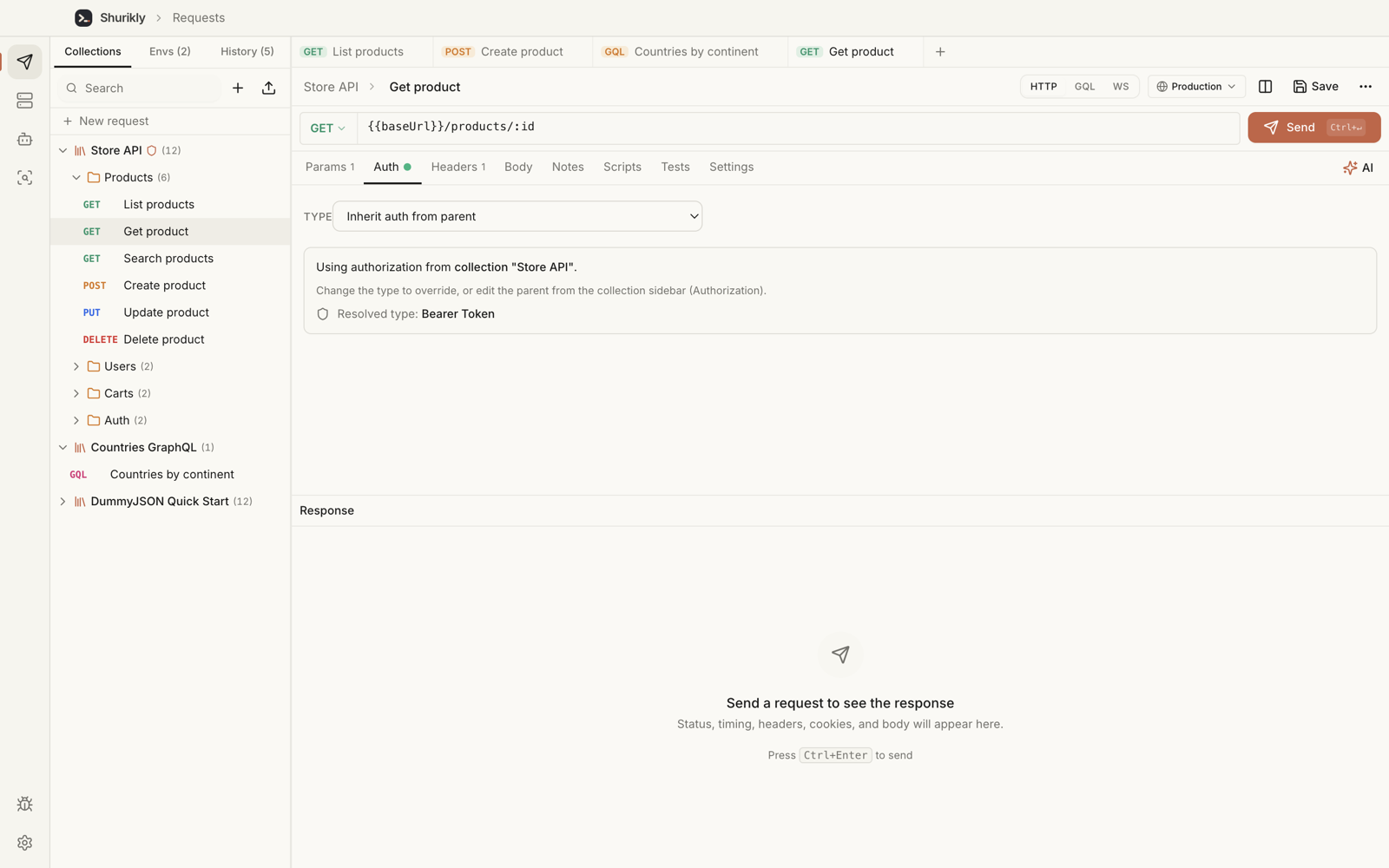Open the Create product POST tab
The width and height of the screenshot is (1389, 868).
504,52
